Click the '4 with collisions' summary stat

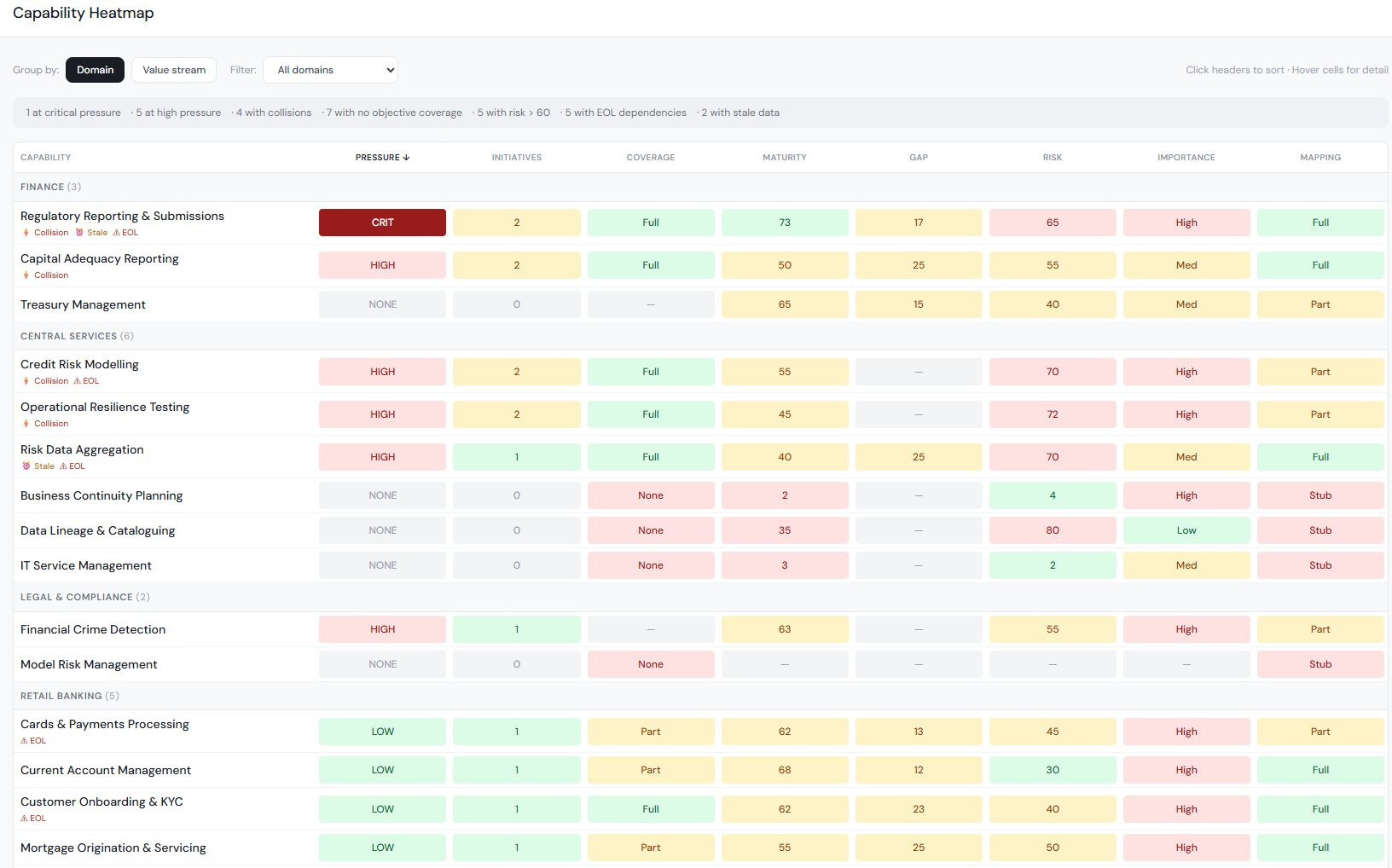(x=273, y=112)
